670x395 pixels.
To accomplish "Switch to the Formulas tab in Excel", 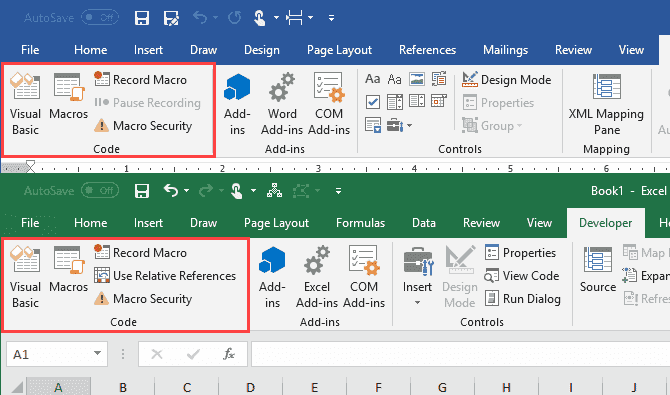I will point(360,223).
